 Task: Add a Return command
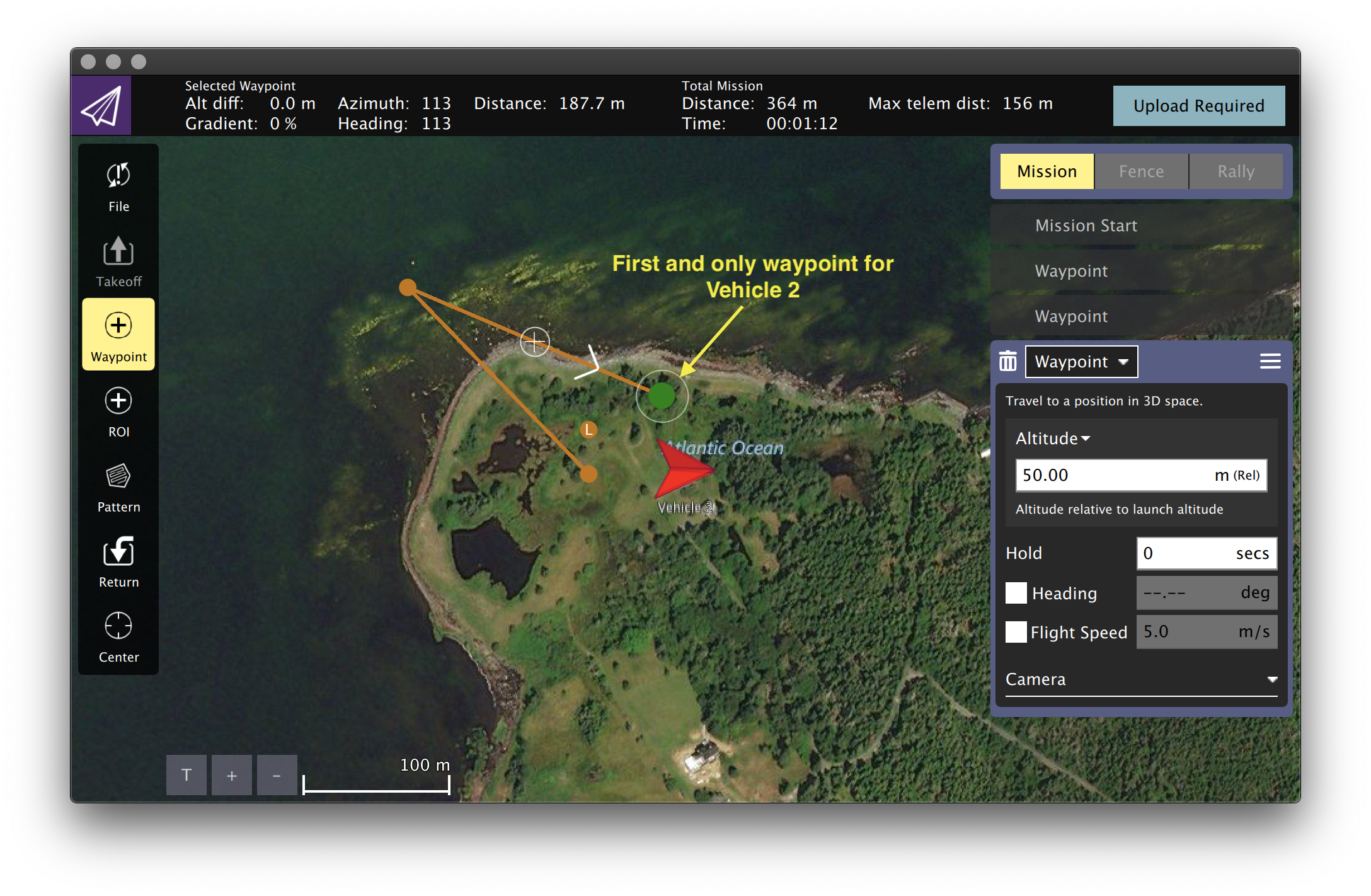118,562
